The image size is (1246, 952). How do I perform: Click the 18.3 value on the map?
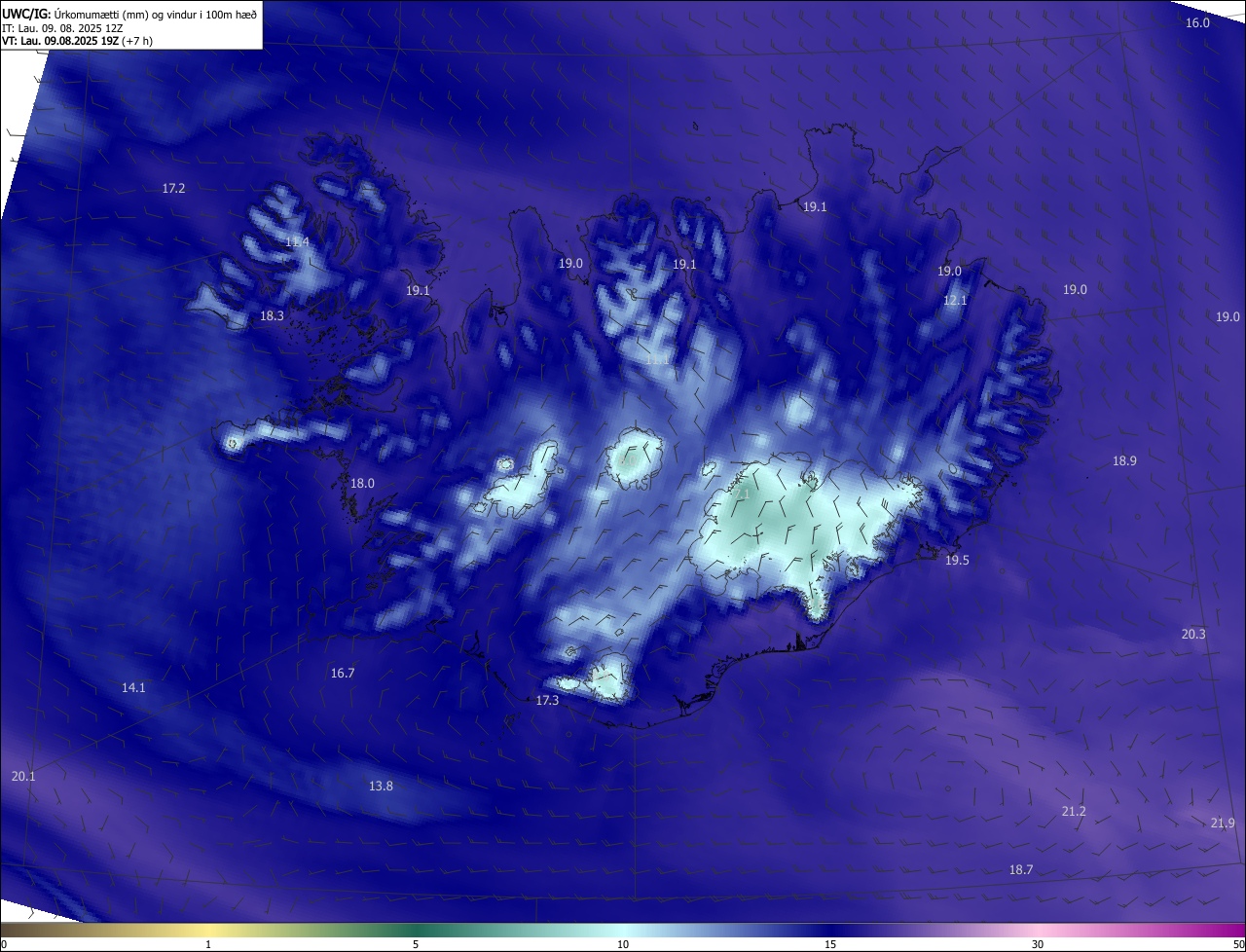272,315
